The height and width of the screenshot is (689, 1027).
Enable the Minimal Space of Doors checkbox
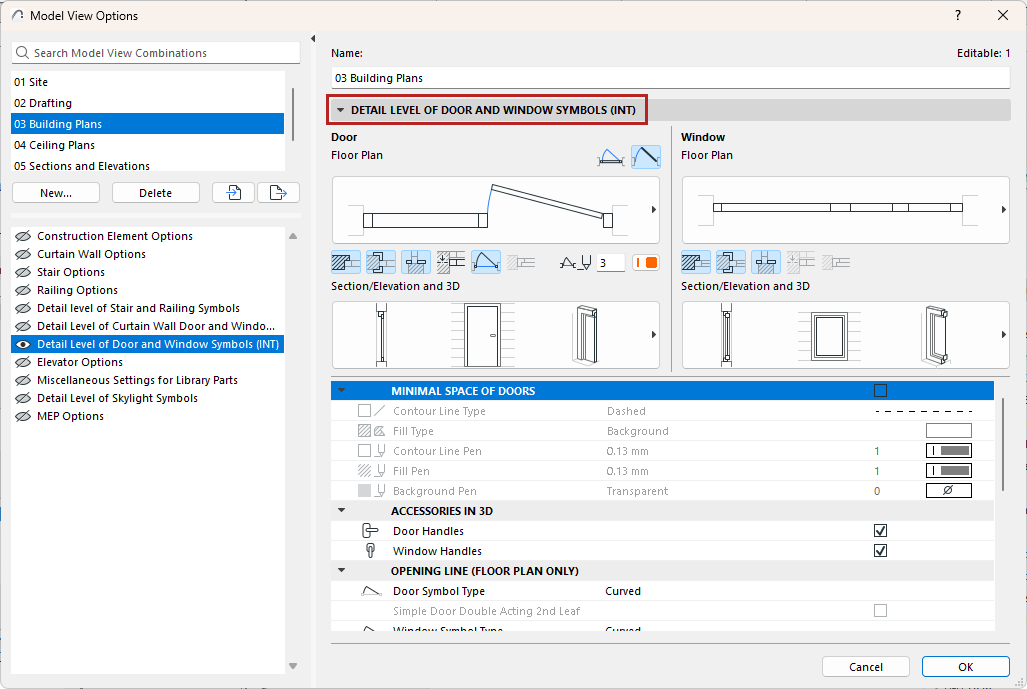(x=880, y=391)
